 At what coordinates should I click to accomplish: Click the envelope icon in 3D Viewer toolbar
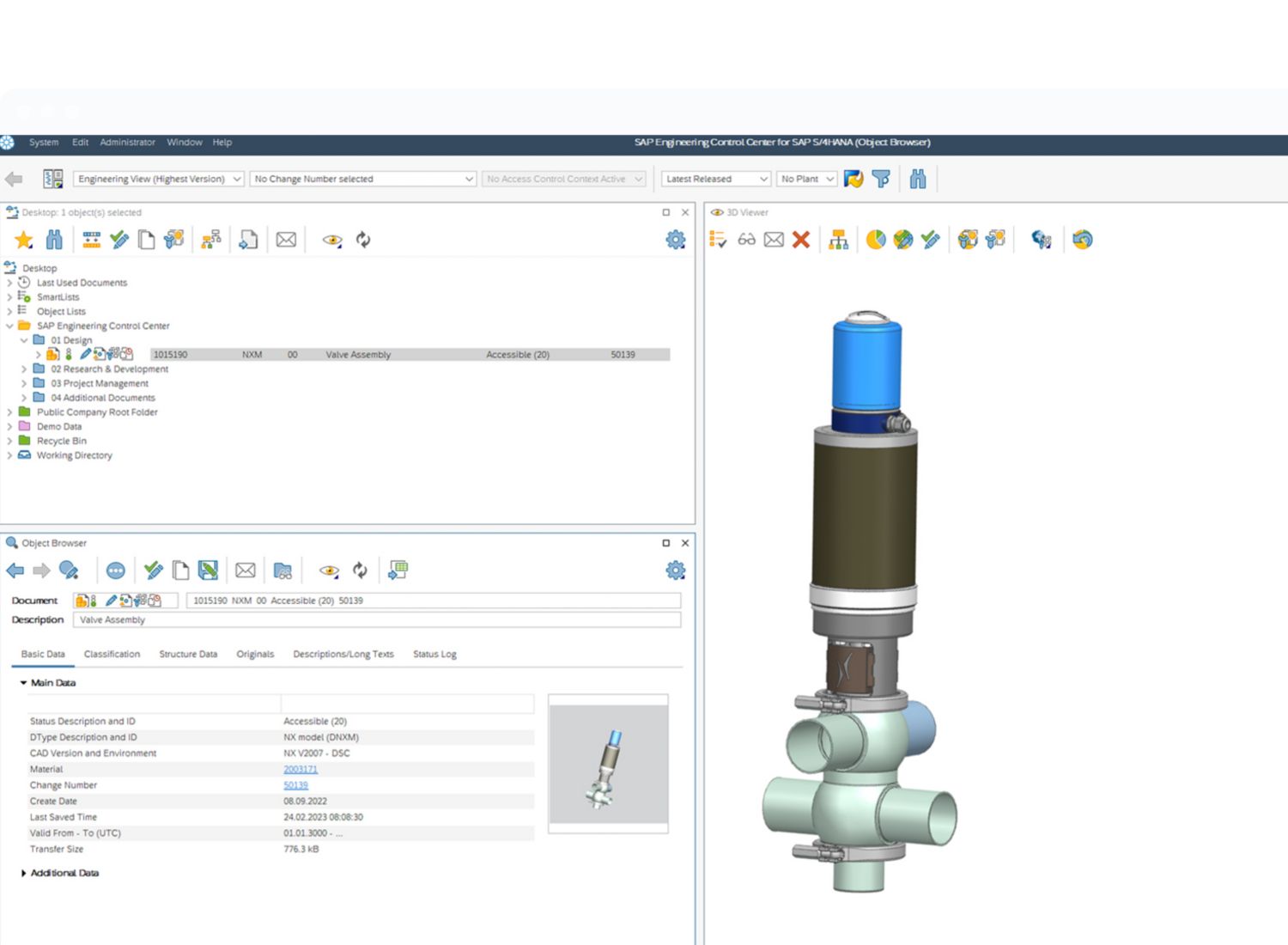(x=774, y=240)
